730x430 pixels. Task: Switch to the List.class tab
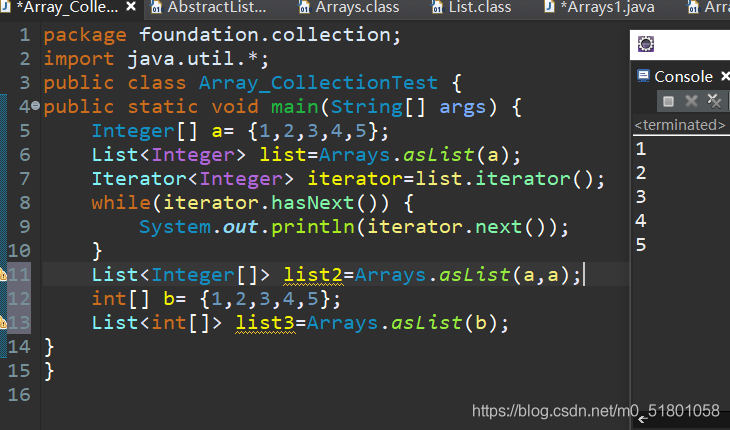pyautogui.click(x=480, y=7)
